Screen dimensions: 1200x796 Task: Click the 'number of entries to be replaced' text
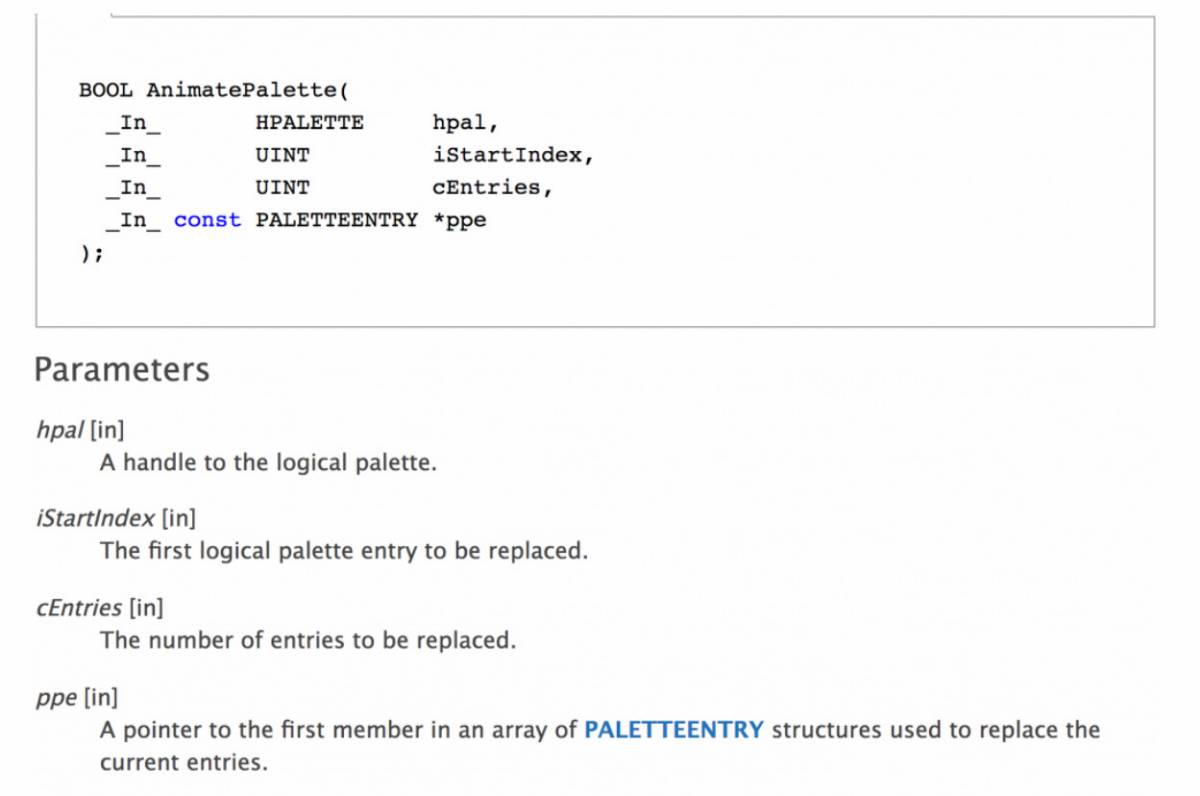click(x=308, y=640)
